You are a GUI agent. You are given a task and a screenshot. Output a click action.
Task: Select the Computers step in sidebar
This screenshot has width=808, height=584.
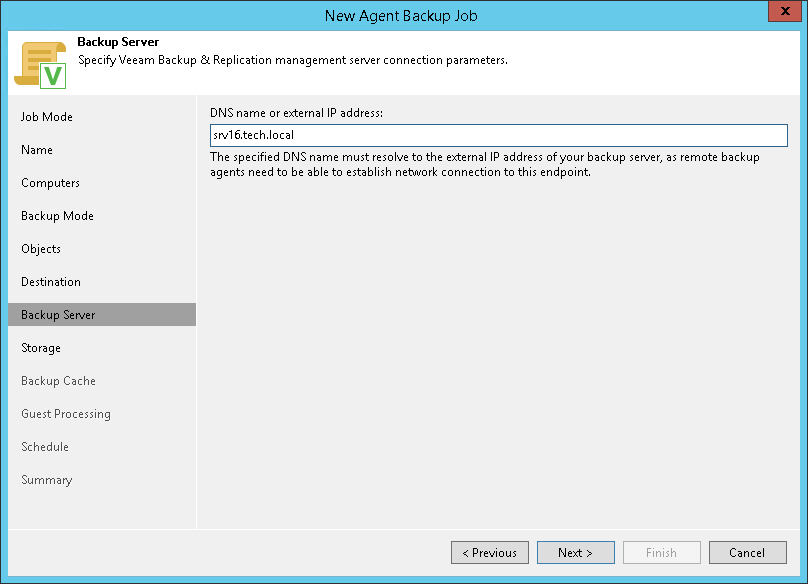coord(50,183)
